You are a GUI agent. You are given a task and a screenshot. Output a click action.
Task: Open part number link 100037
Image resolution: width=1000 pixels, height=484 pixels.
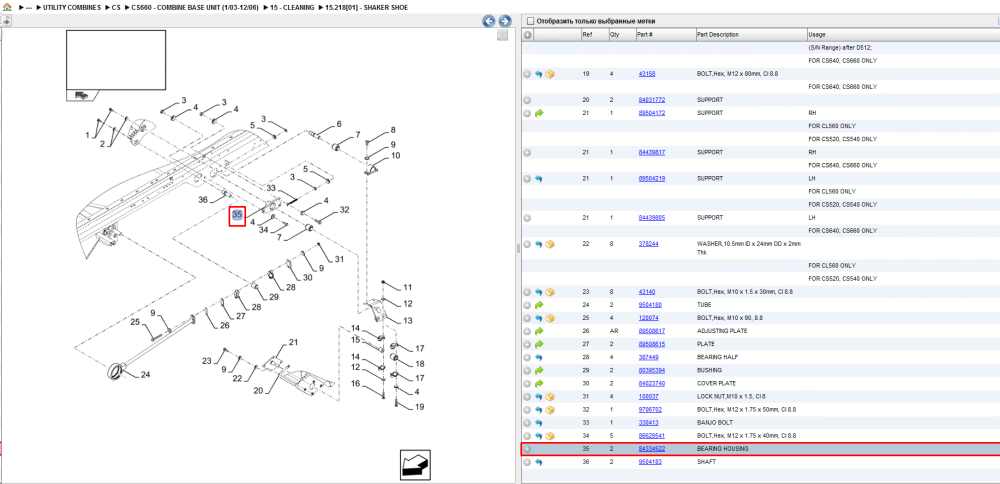(648, 397)
